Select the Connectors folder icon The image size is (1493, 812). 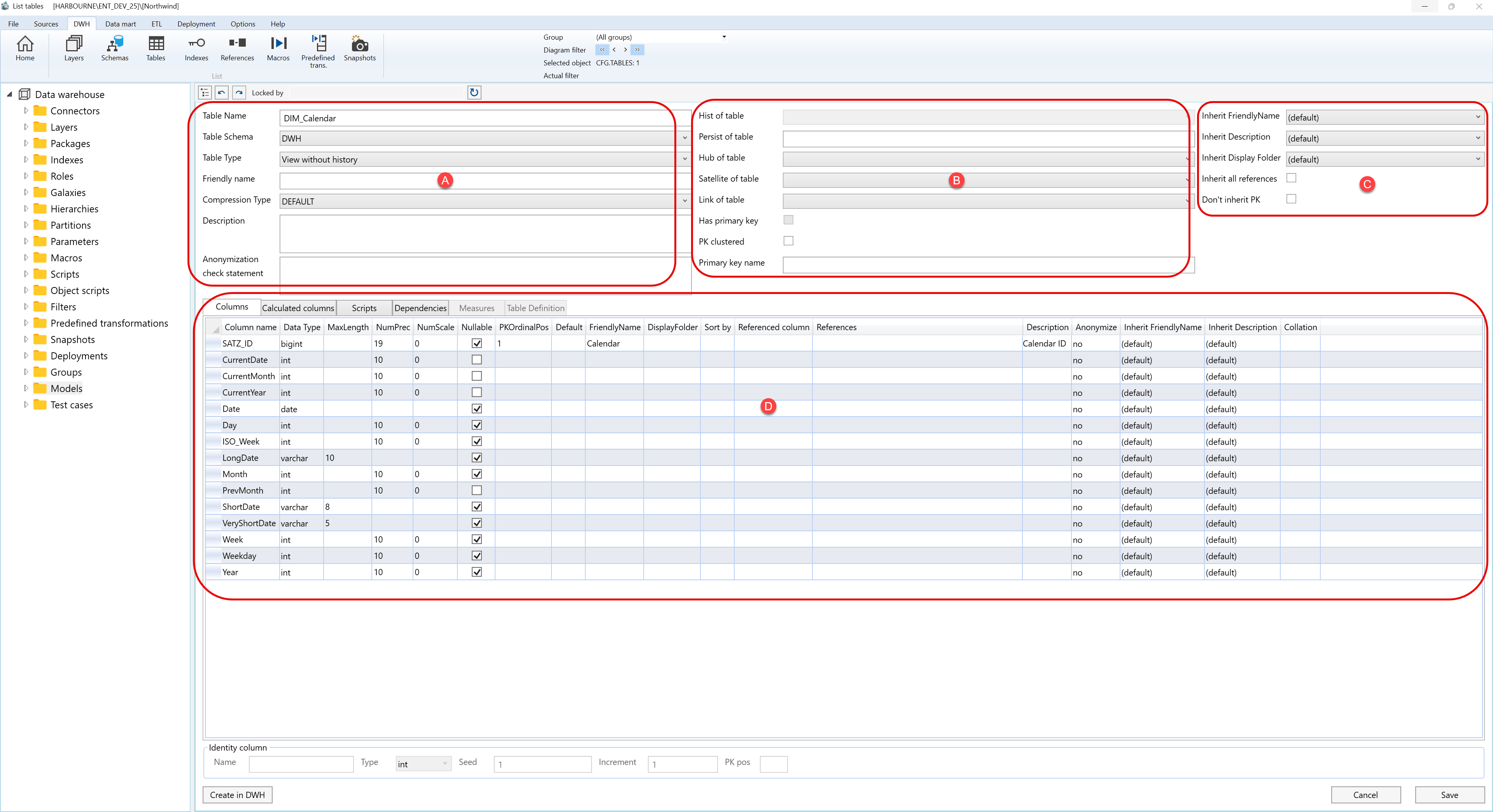[40, 111]
